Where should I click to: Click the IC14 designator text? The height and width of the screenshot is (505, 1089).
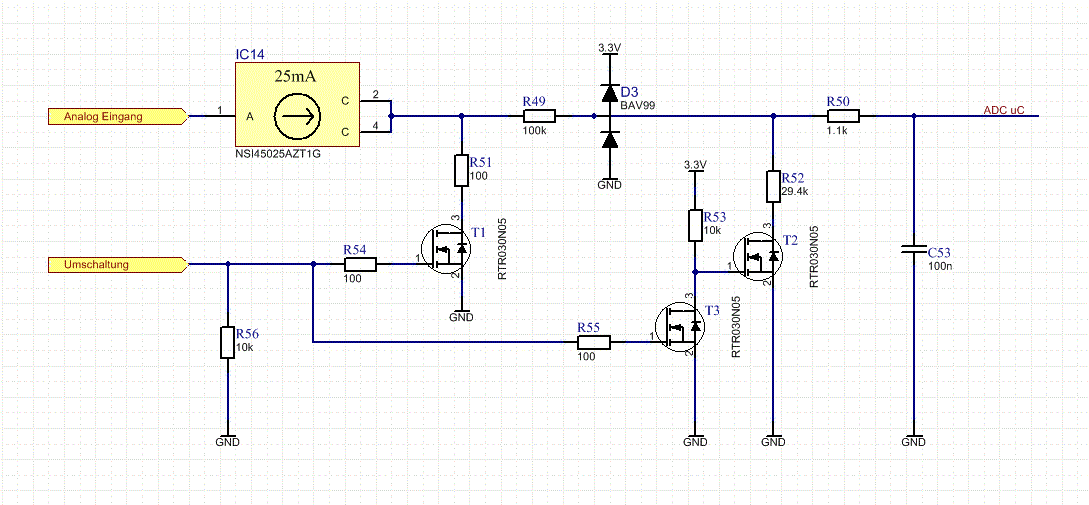[250, 54]
